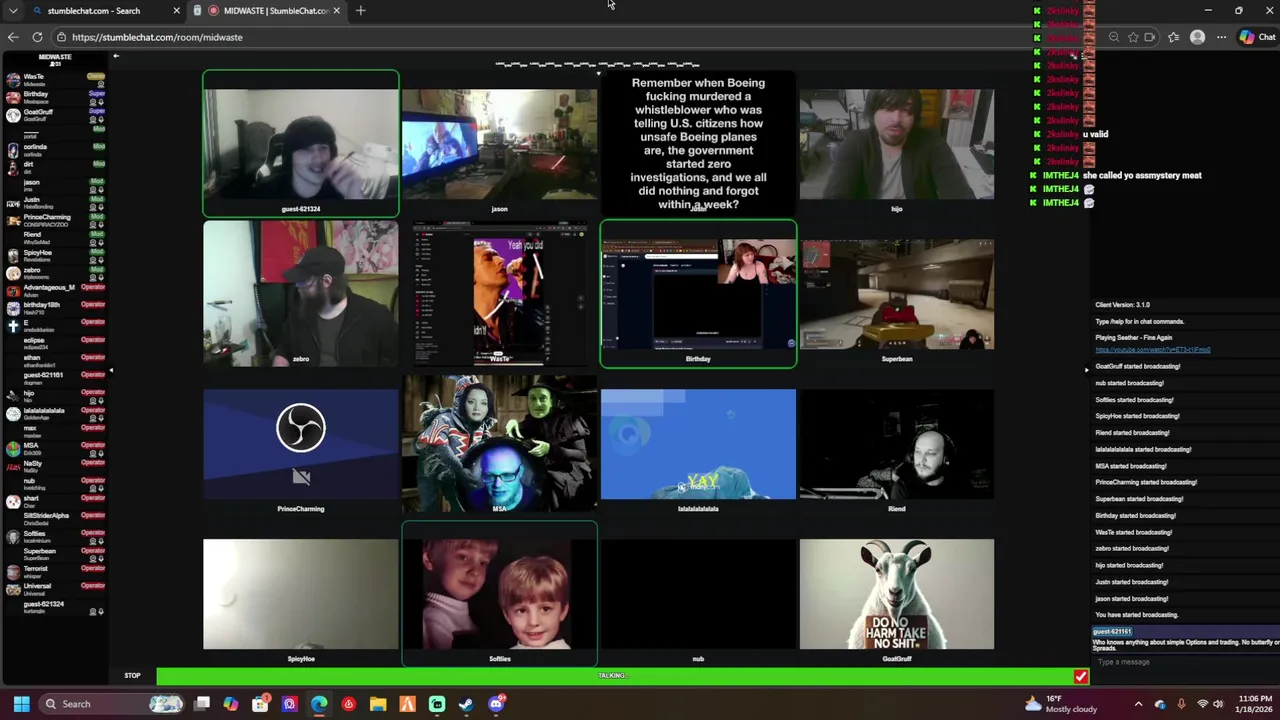
Task: Select the MIDWASTE StumbleChat tab
Action: [265, 11]
